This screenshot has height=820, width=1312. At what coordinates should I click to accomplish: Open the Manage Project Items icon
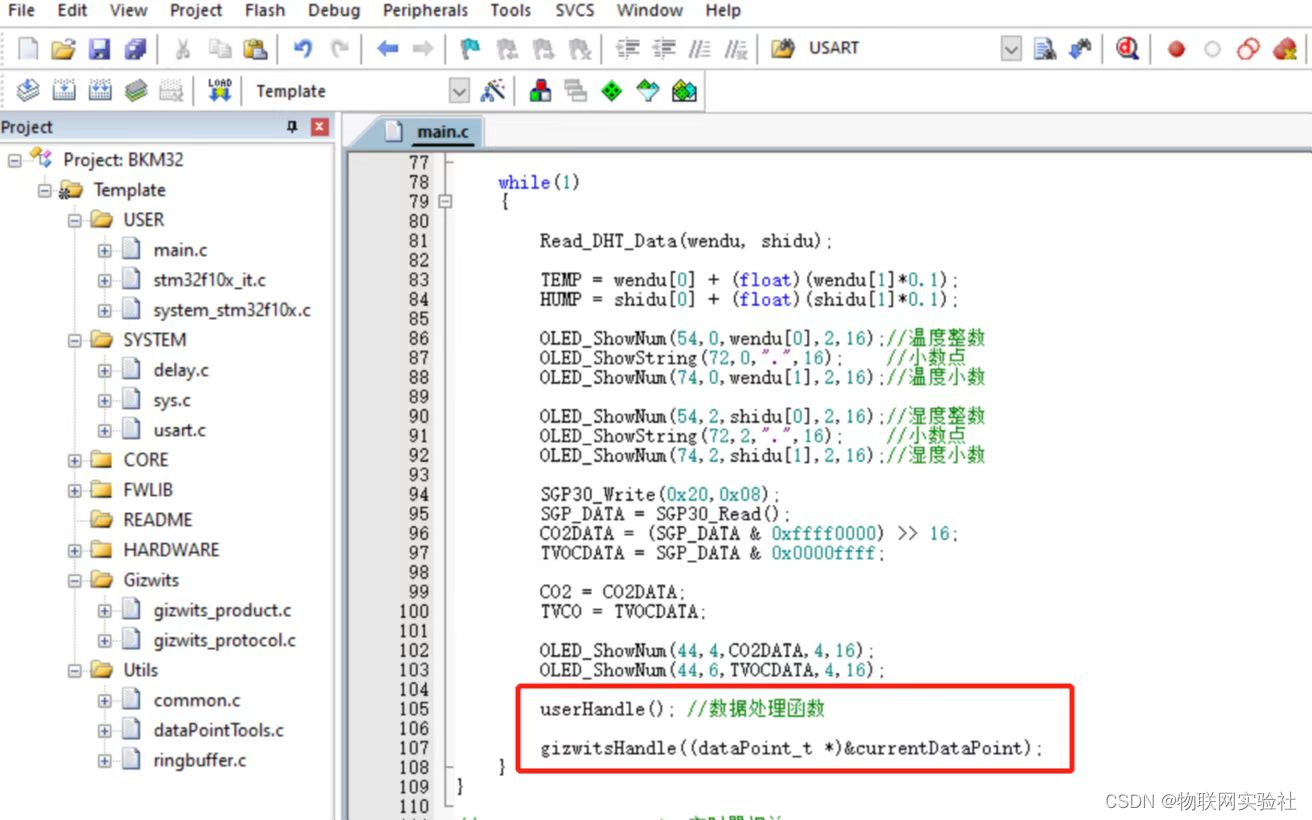click(x=540, y=91)
